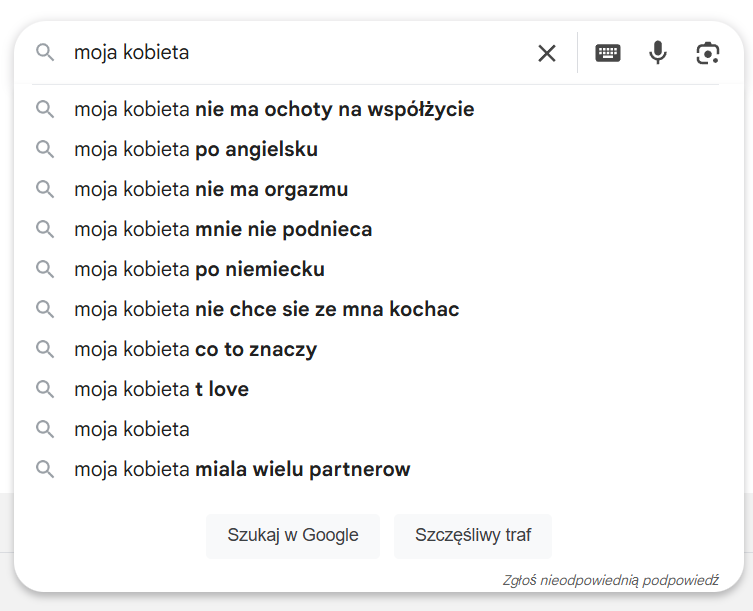Choose the 'mnie nie podnieca' suggestion
The height and width of the screenshot is (611, 753).
coord(223,229)
